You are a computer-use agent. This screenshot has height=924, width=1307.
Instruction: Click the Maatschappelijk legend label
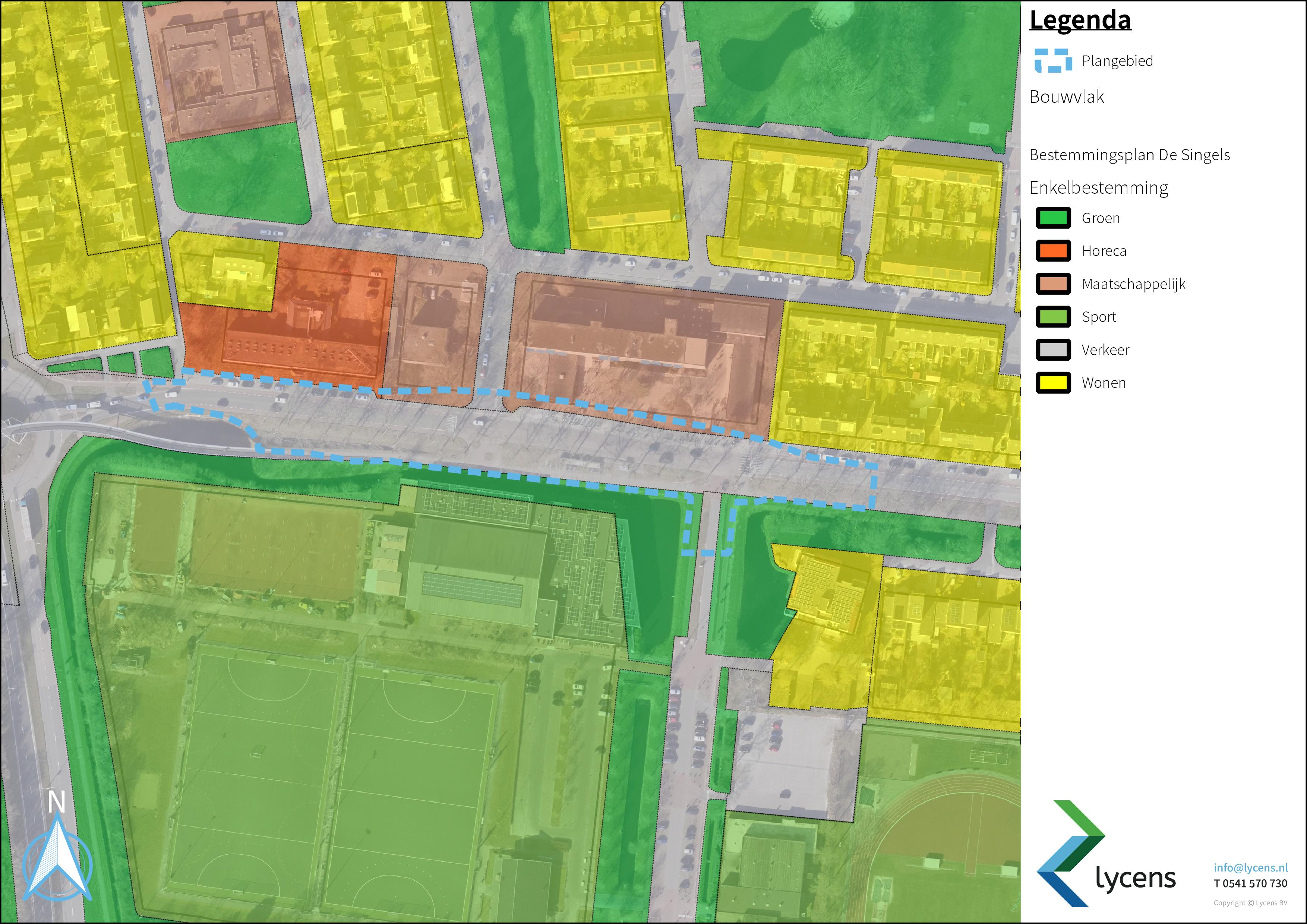point(1133,284)
